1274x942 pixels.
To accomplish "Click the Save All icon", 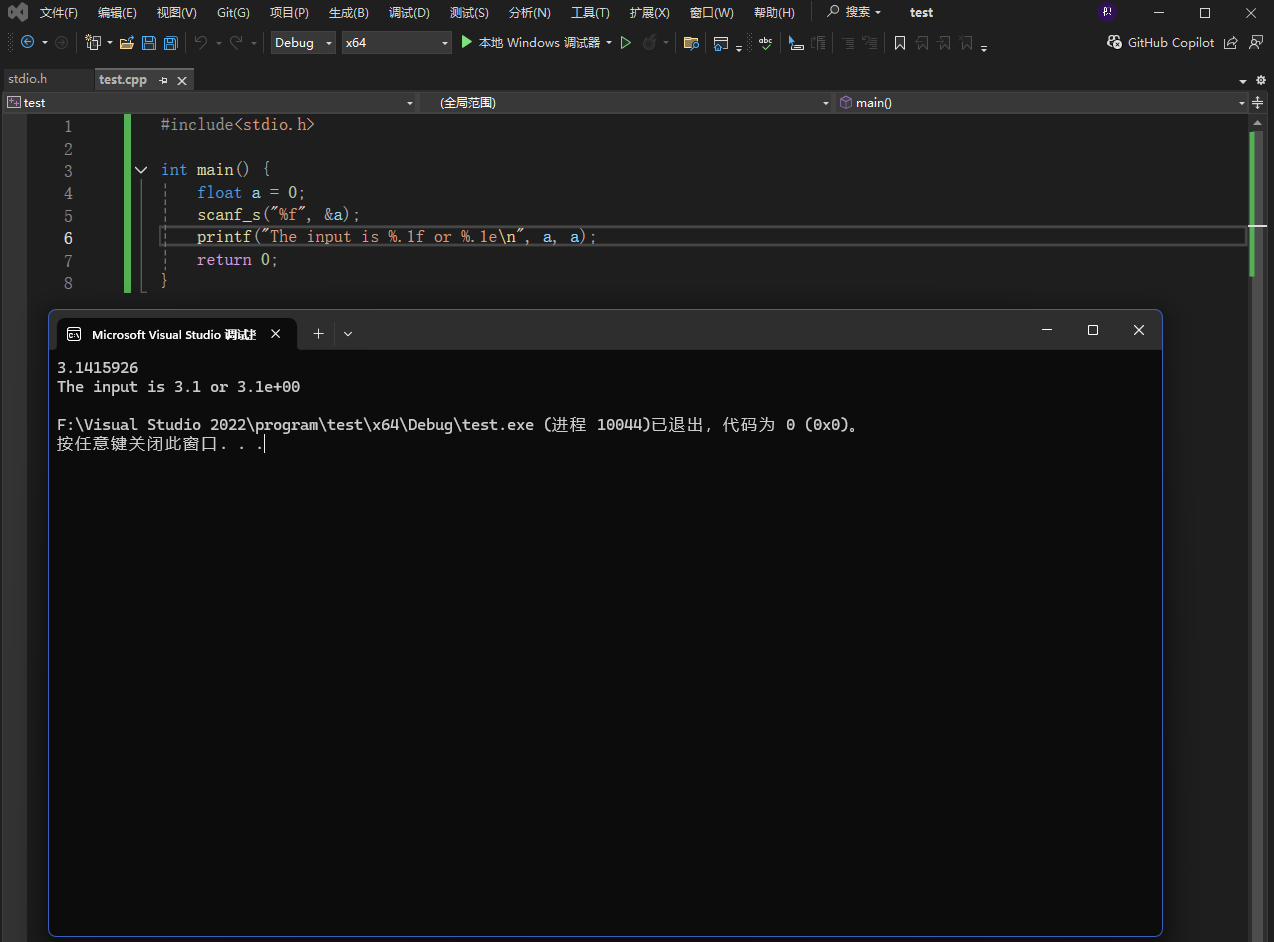I will point(171,43).
